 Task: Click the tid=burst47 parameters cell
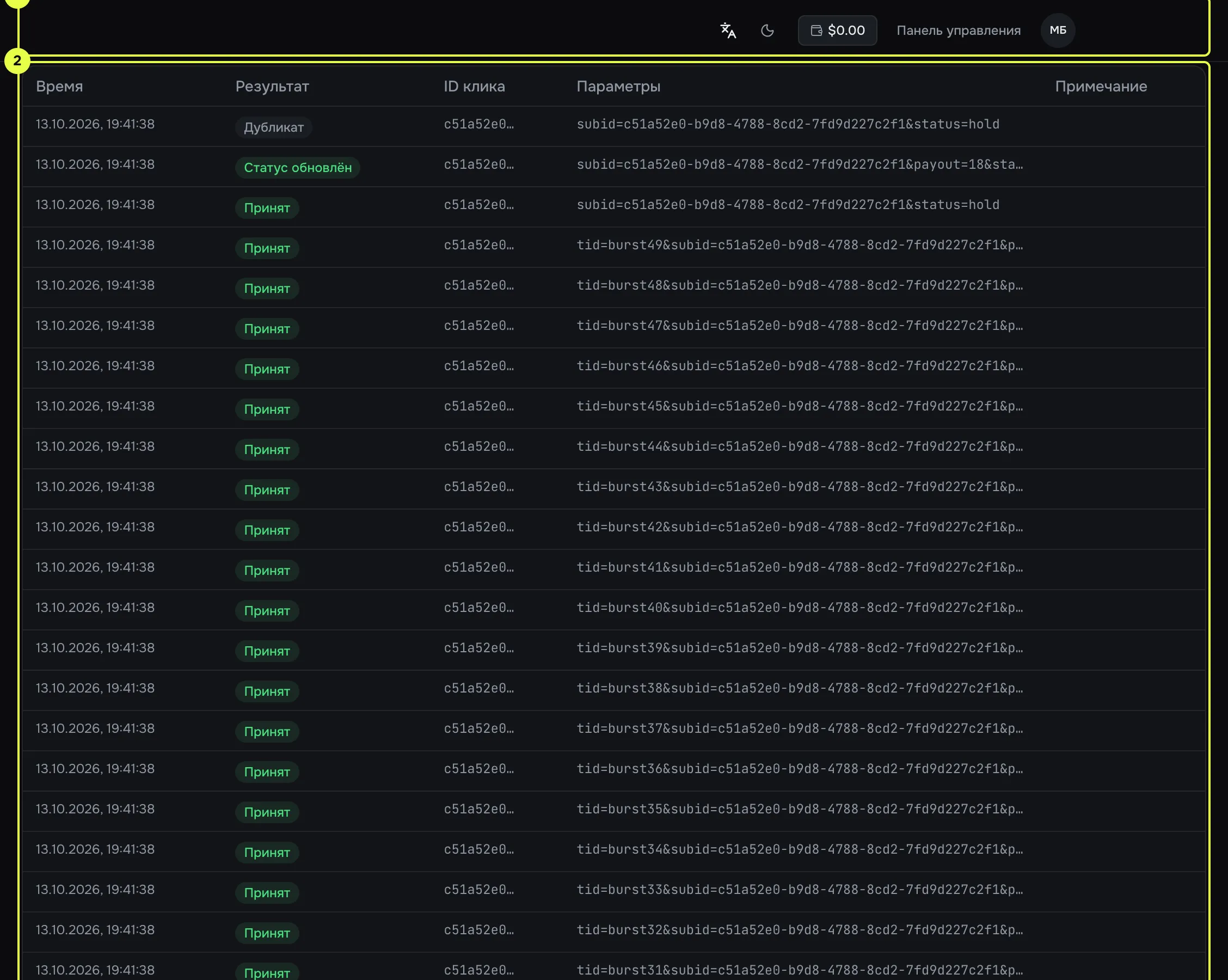pyautogui.click(x=800, y=326)
